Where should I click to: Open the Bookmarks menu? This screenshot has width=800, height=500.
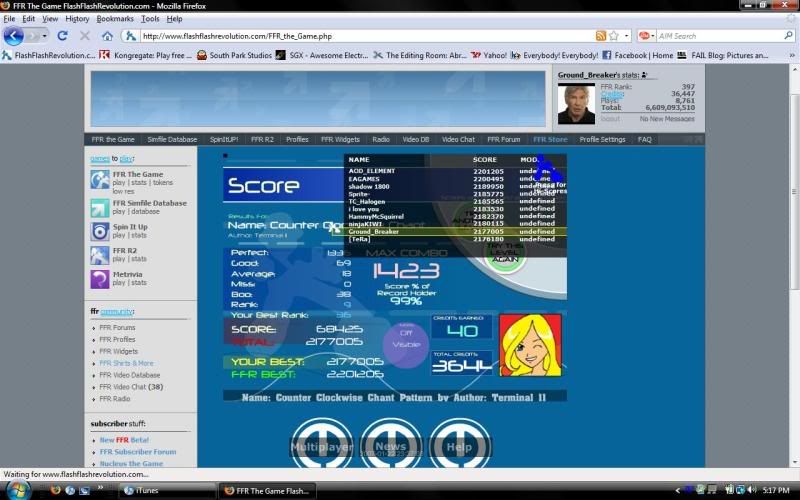[x=115, y=19]
